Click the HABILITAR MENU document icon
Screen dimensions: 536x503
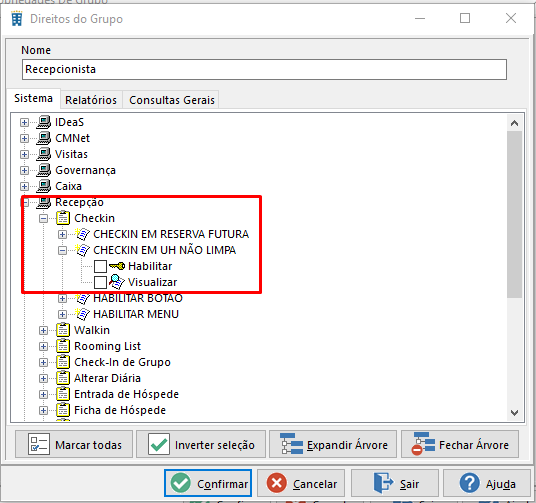coord(82,314)
